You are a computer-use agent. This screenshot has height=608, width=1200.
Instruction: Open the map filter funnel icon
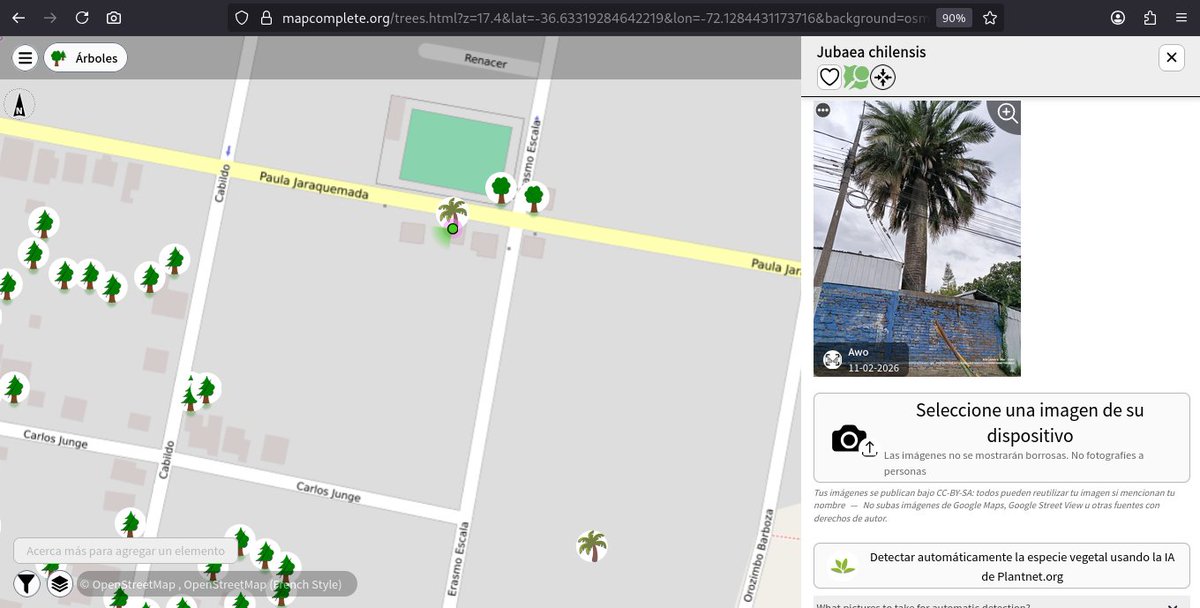(x=27, y=584)
